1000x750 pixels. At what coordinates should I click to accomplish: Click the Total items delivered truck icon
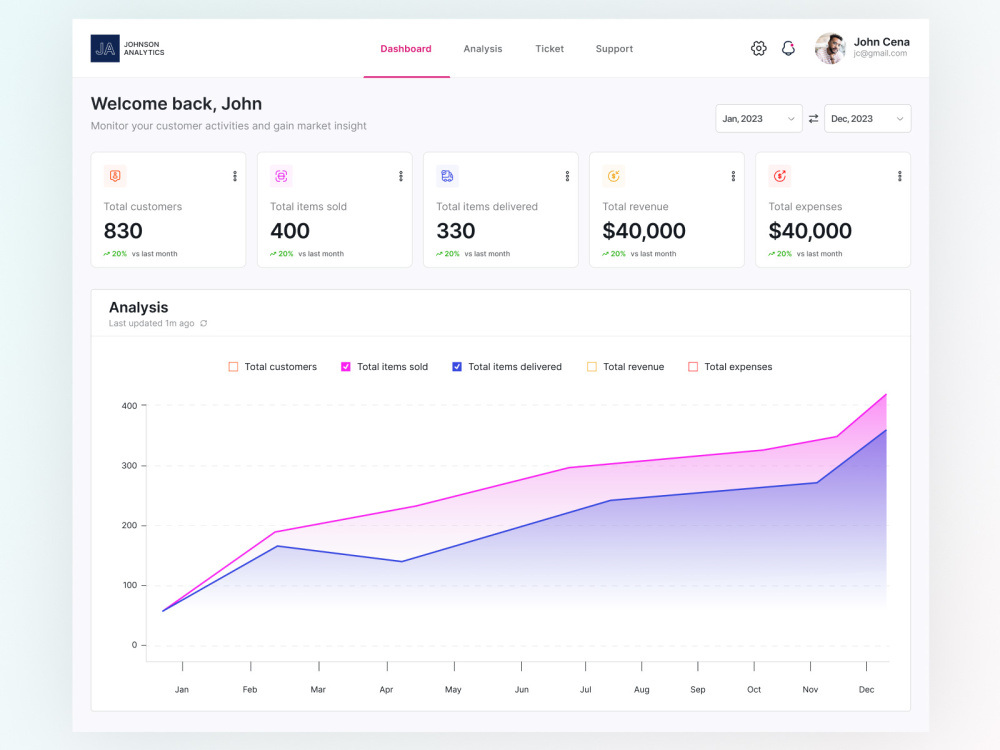click(447, 176)
